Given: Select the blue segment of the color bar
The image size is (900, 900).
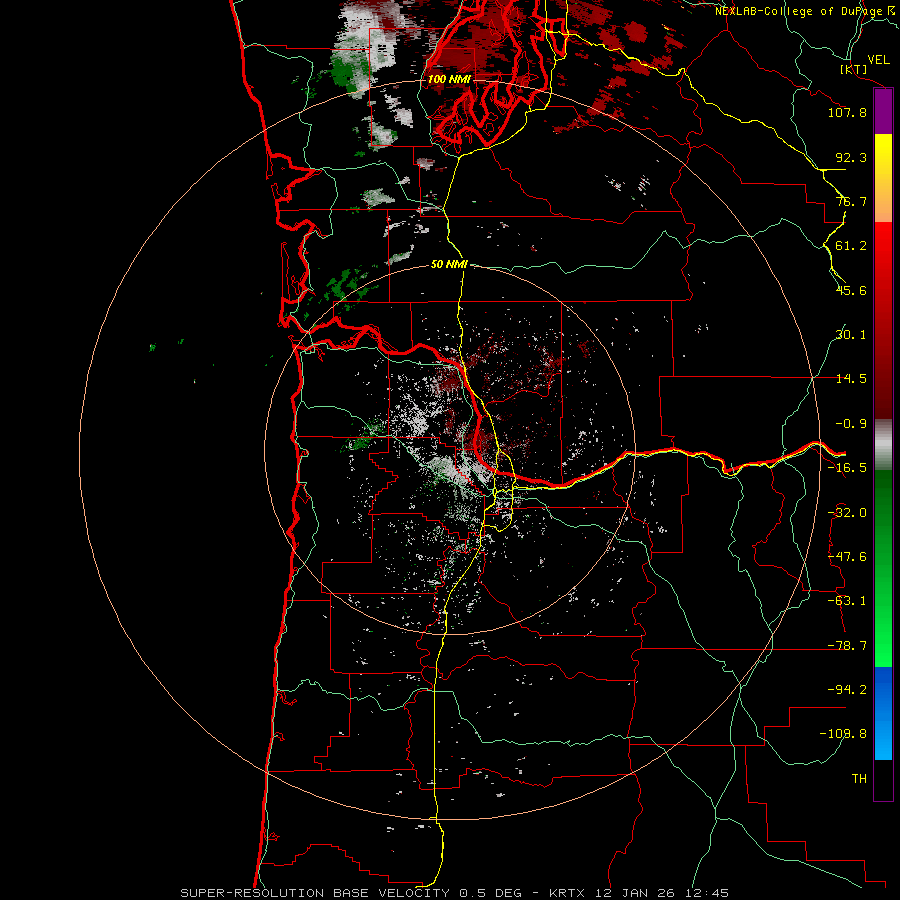Looking at the screenshot, I should [883, 713].
